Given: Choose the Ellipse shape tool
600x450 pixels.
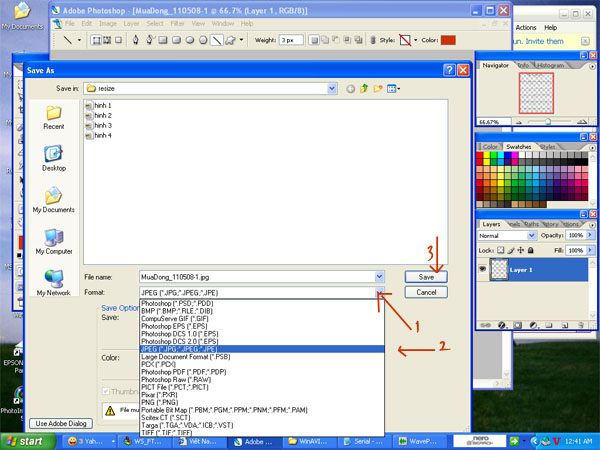Looking at the screenshot, I should (x=190, y=40).
